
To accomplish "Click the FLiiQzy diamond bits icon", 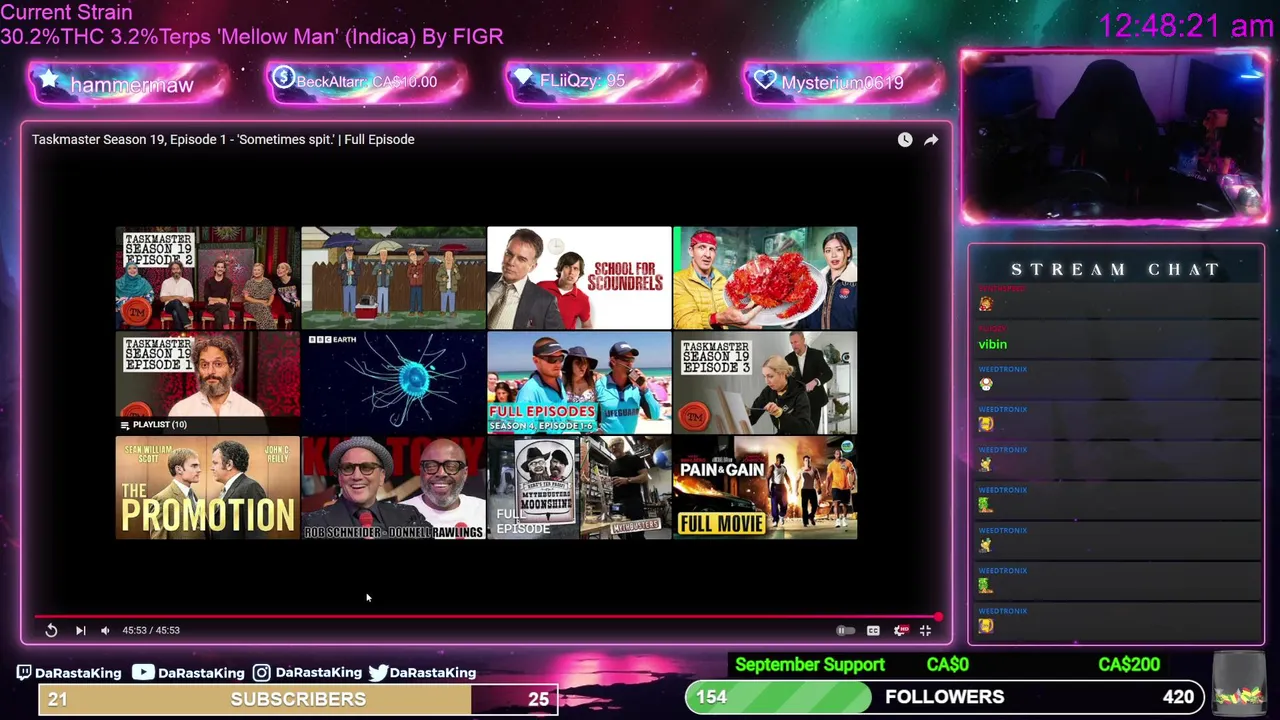I will point(523,79).
